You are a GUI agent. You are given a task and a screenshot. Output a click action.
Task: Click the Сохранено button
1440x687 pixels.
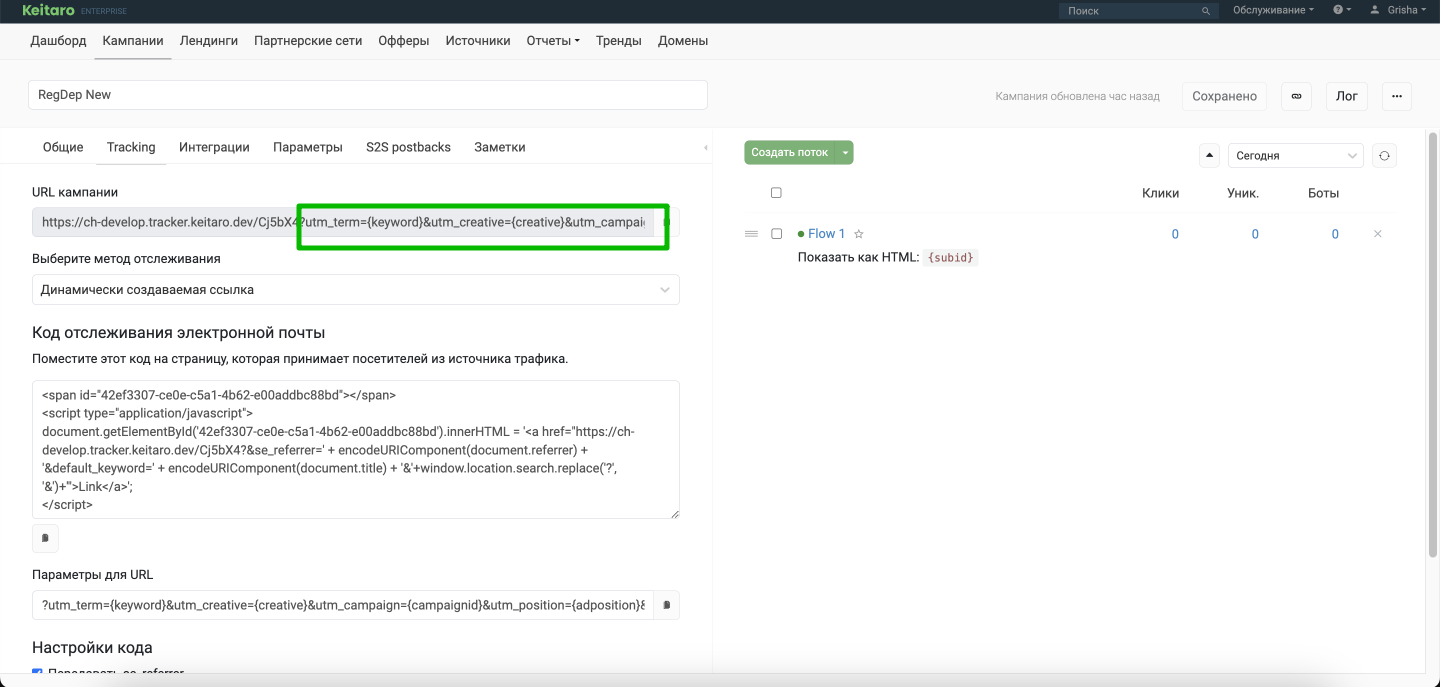(1224, 96)
